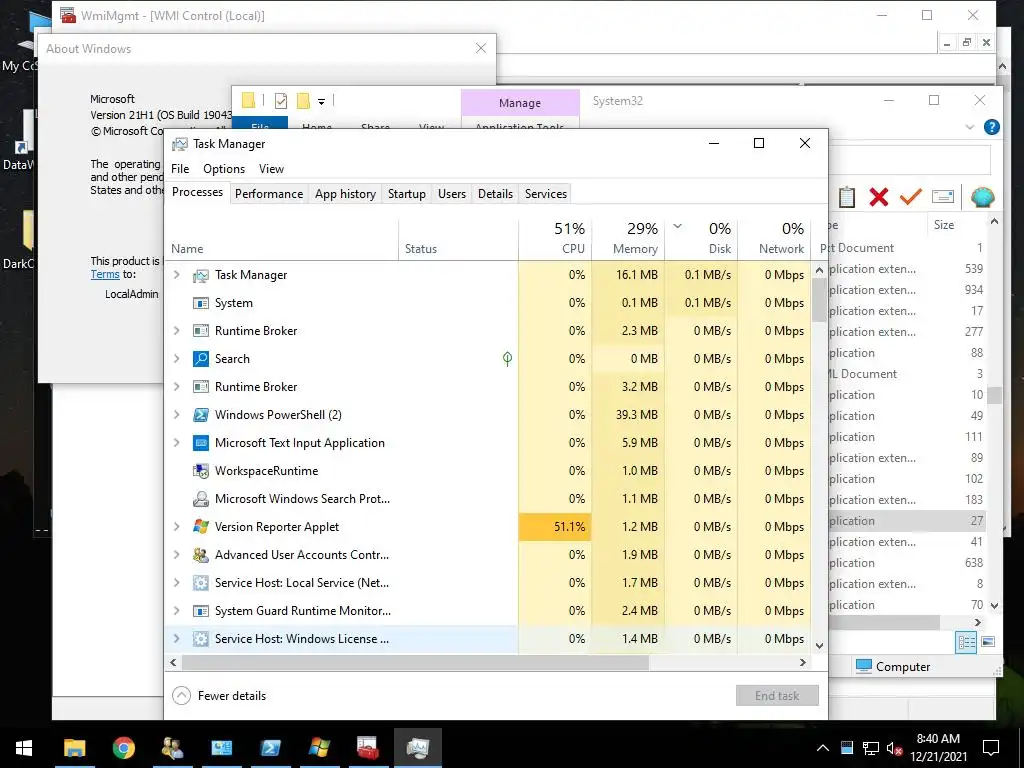Sort Explorer files by the Size column header
Screen dimensions: 1024x768
coord(955,225)
